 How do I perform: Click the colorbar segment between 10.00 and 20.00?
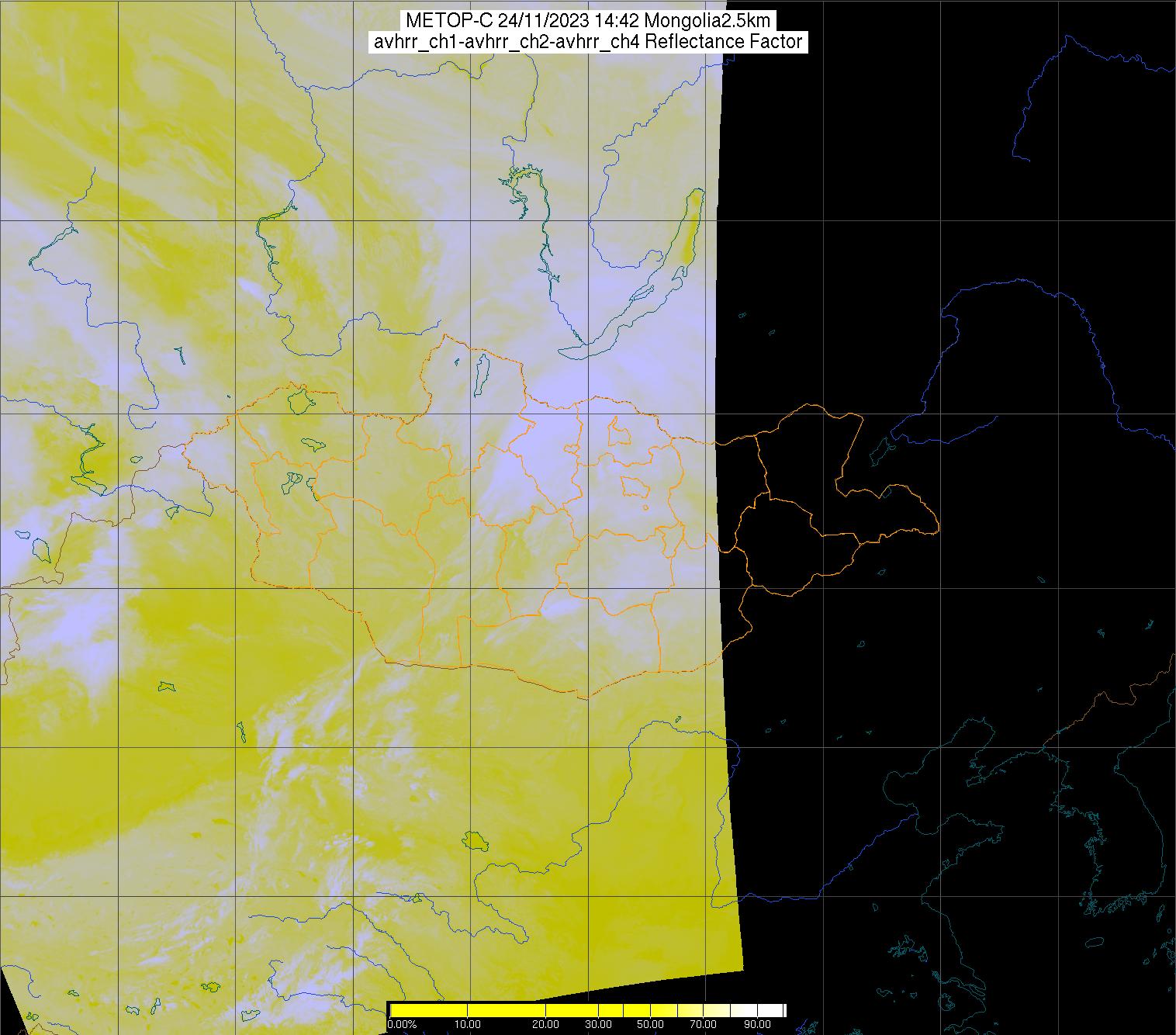coord(507,1010)
